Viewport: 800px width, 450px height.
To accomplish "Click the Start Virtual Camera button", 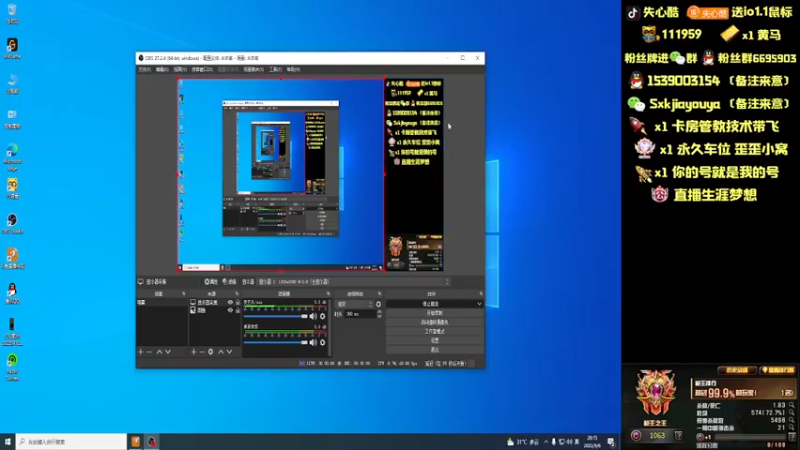I will (435, 322).
